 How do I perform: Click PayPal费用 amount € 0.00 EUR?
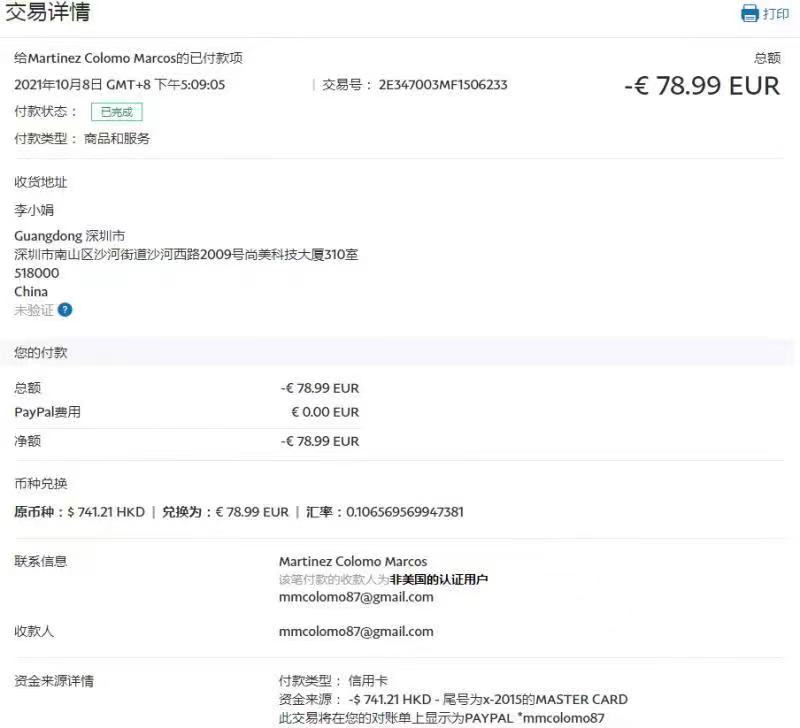[x=325, y=412]
